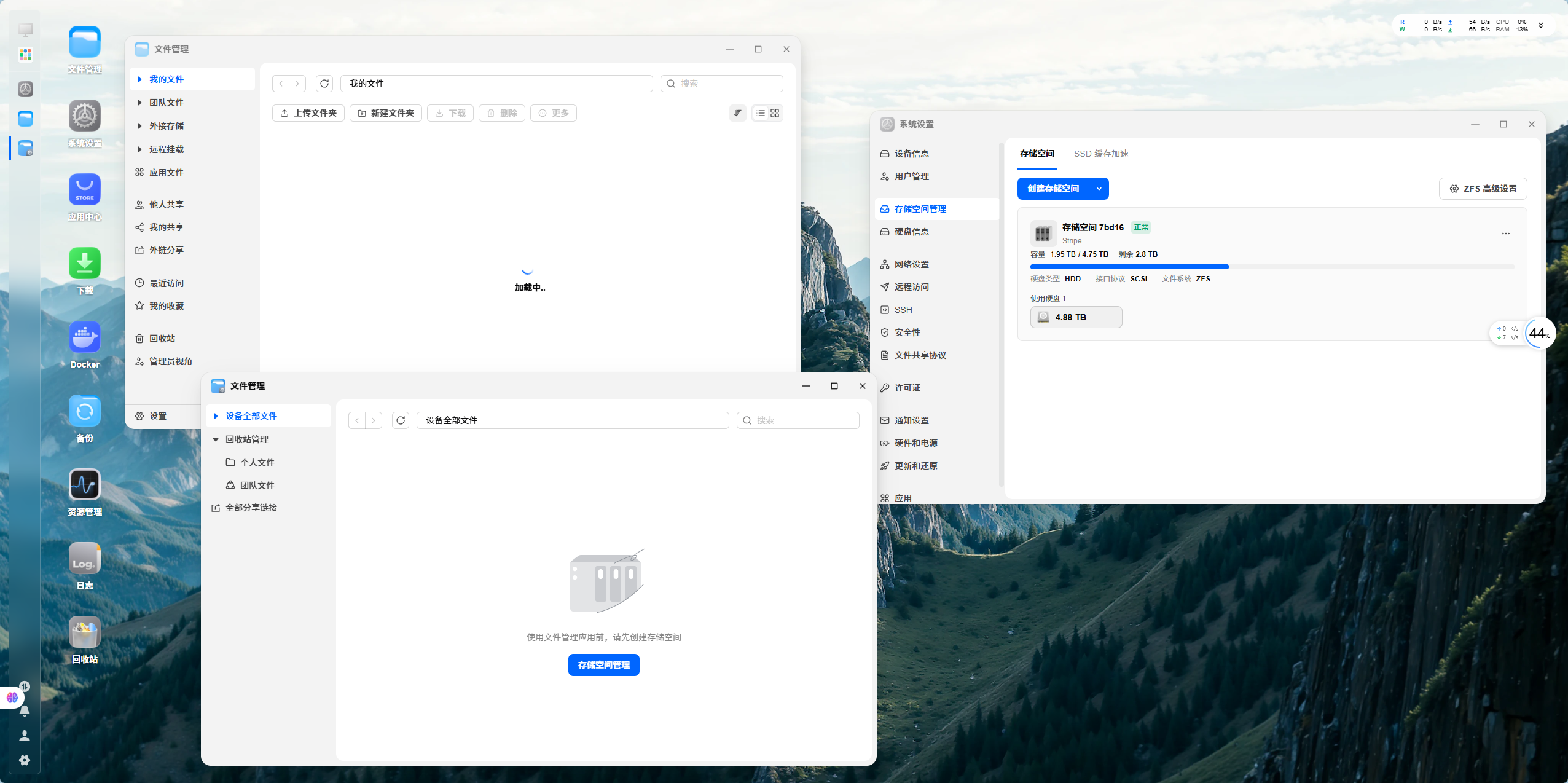Open ZFS 高级设置
Image resolution: width=1568 pixels, height=783 pixels.
click(1483, 189)
